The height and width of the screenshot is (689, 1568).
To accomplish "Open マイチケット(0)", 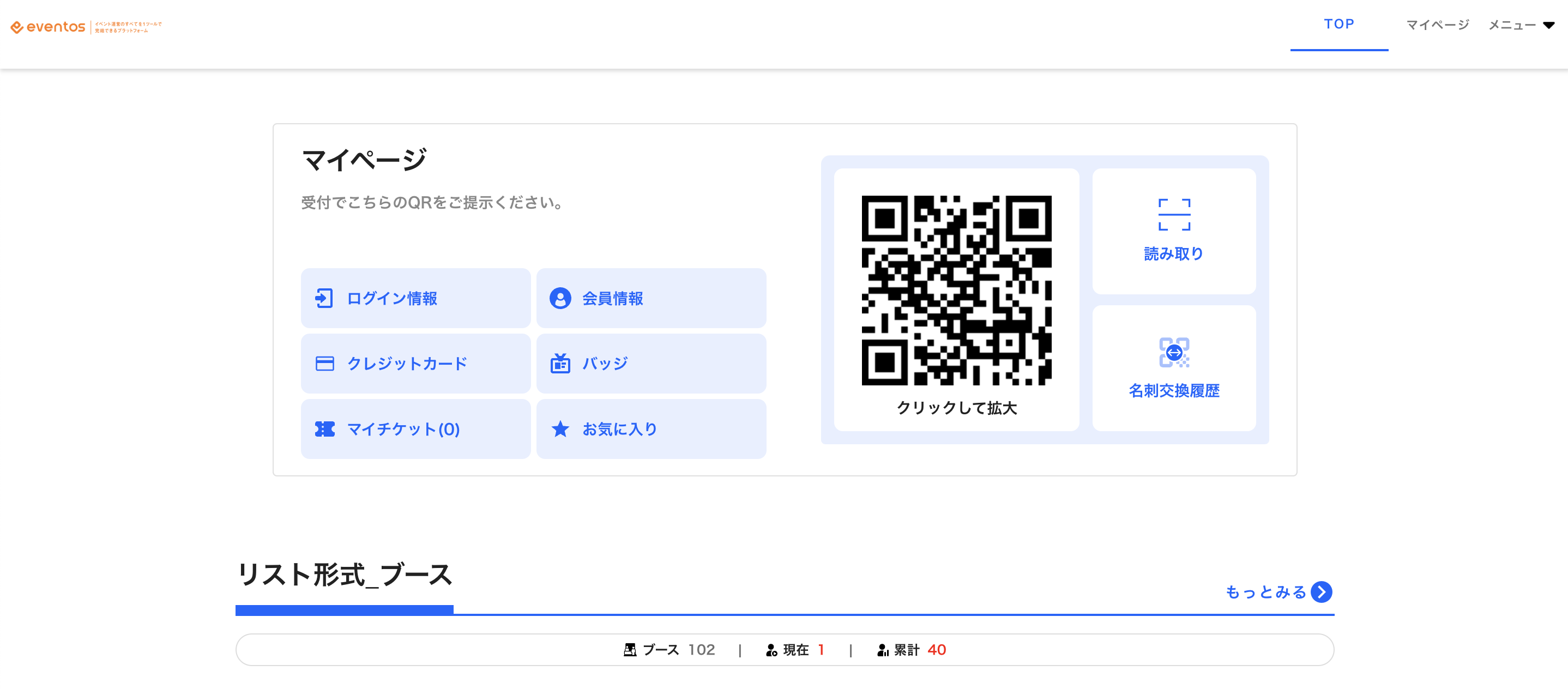I will [x=416, y=429].
